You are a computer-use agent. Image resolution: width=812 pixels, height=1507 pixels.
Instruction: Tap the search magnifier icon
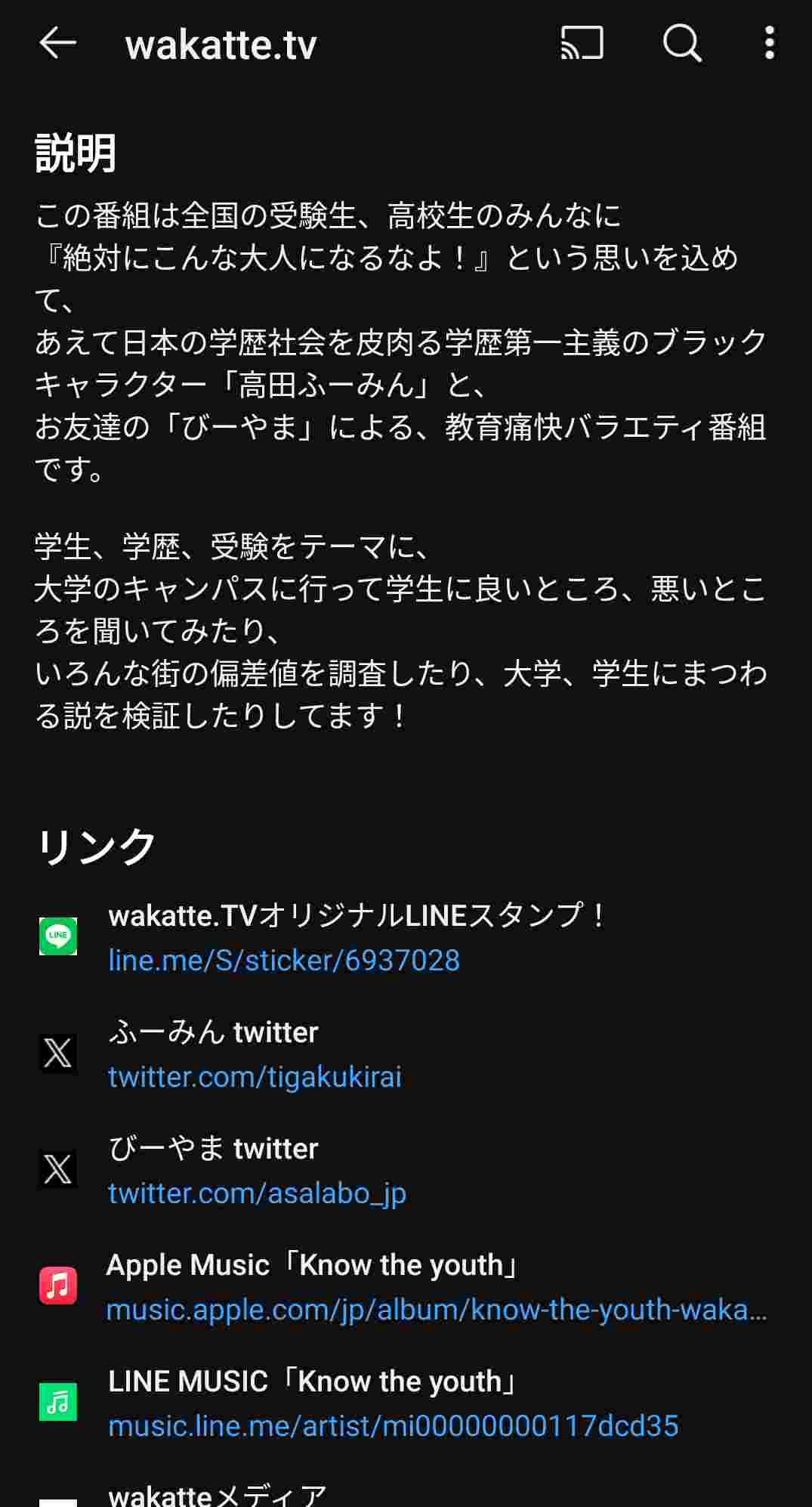click(x=682, y=43)
